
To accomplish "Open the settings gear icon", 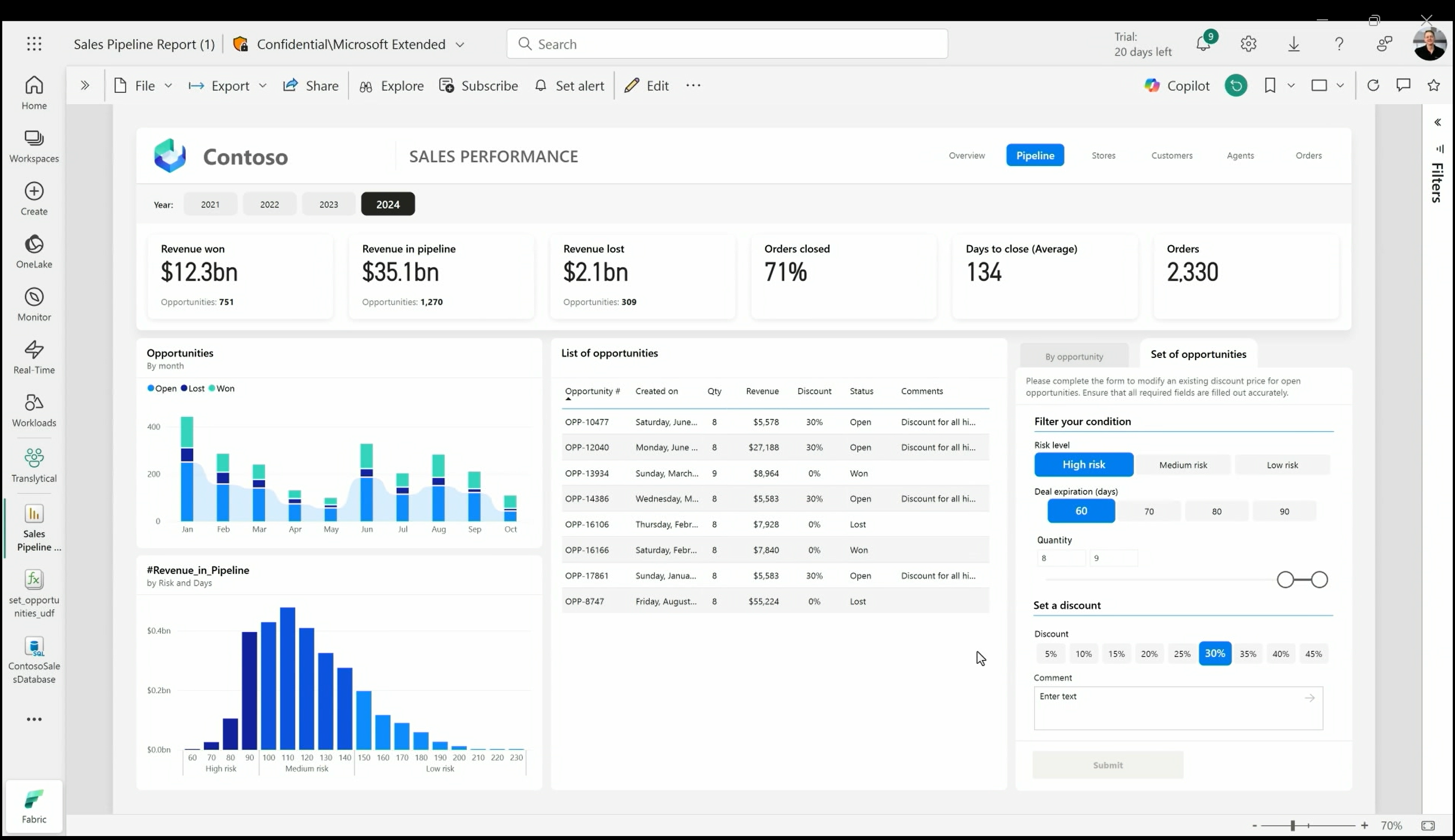I will (x=1248, y=44).
